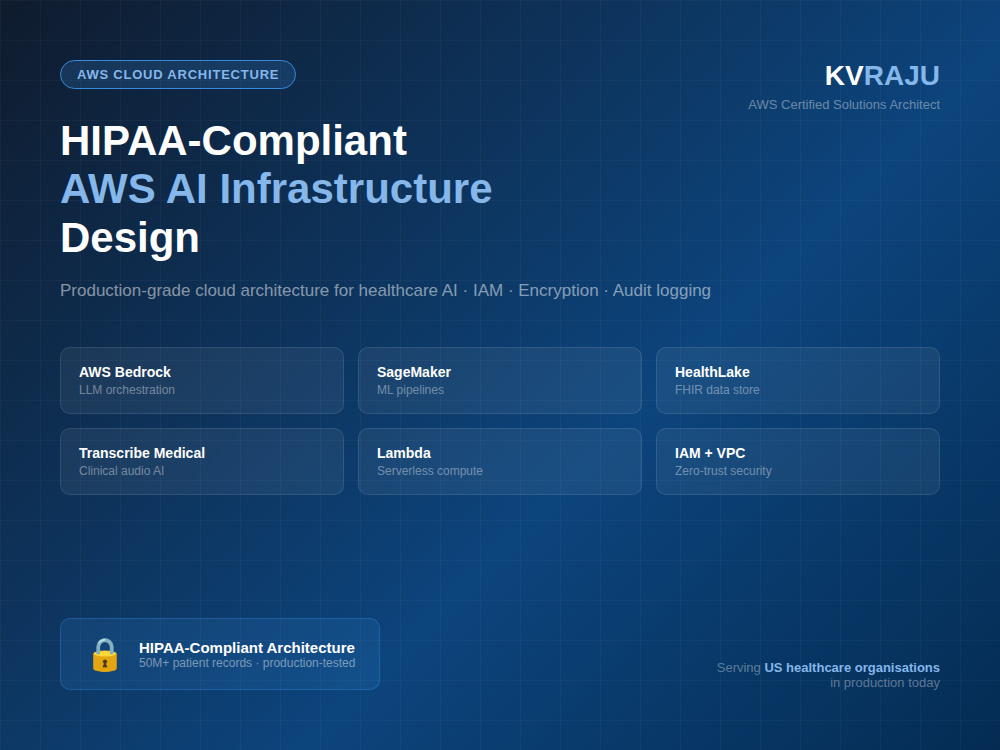Click the Serverless compute caption
The height and width of the screenshot is (750, 1000).
click(x=430, y=471)
